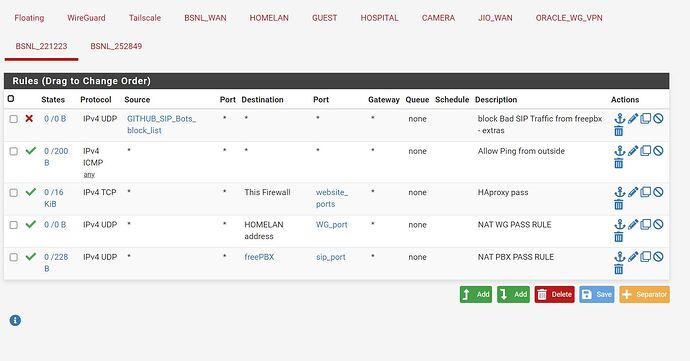Viewport: 690px width, 361px height.
Task: Click anchor icon for Bad SIP Traffic rule
Action: coord(620,118)
